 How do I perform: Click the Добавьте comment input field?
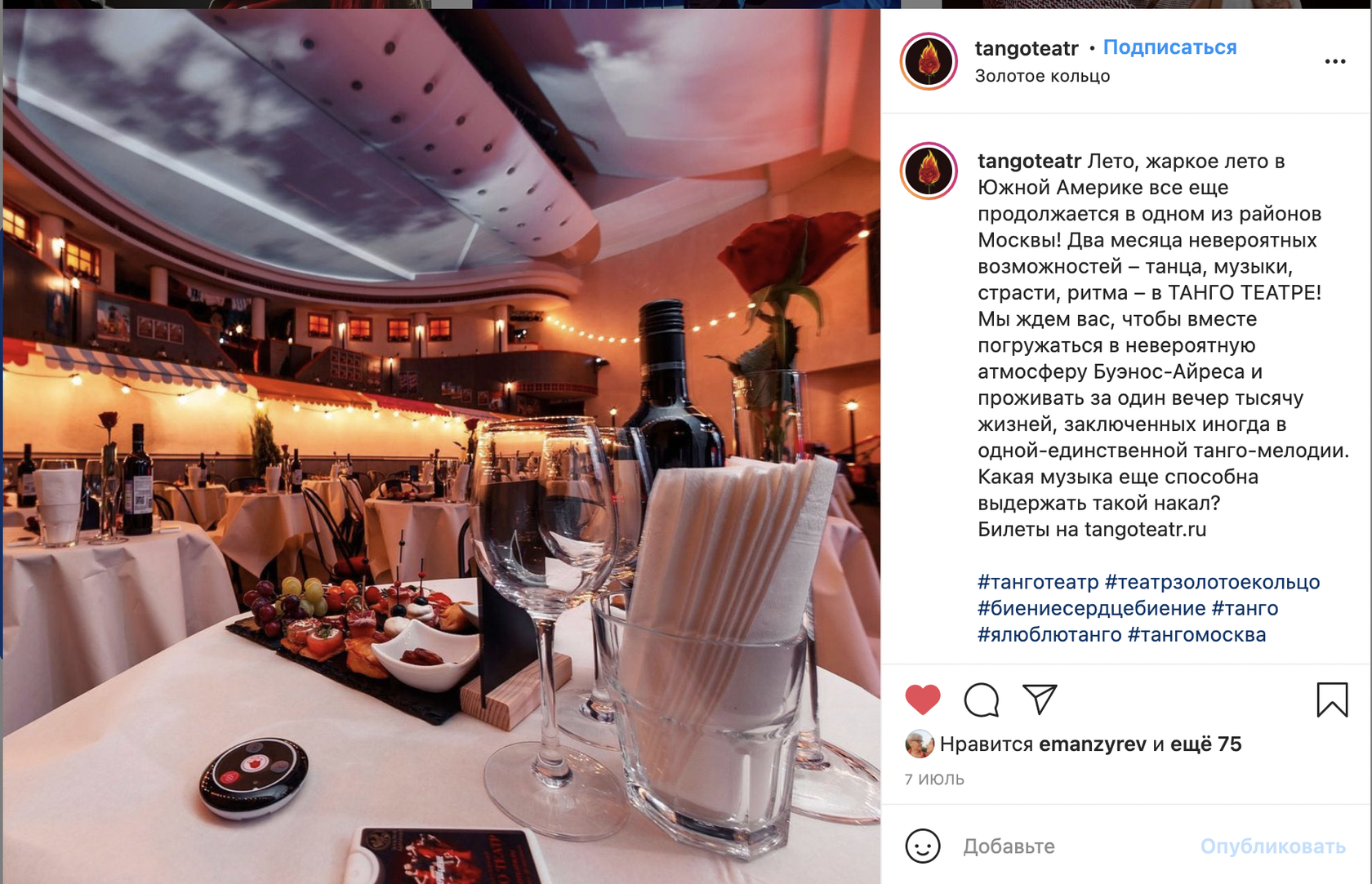(1070, 846)
